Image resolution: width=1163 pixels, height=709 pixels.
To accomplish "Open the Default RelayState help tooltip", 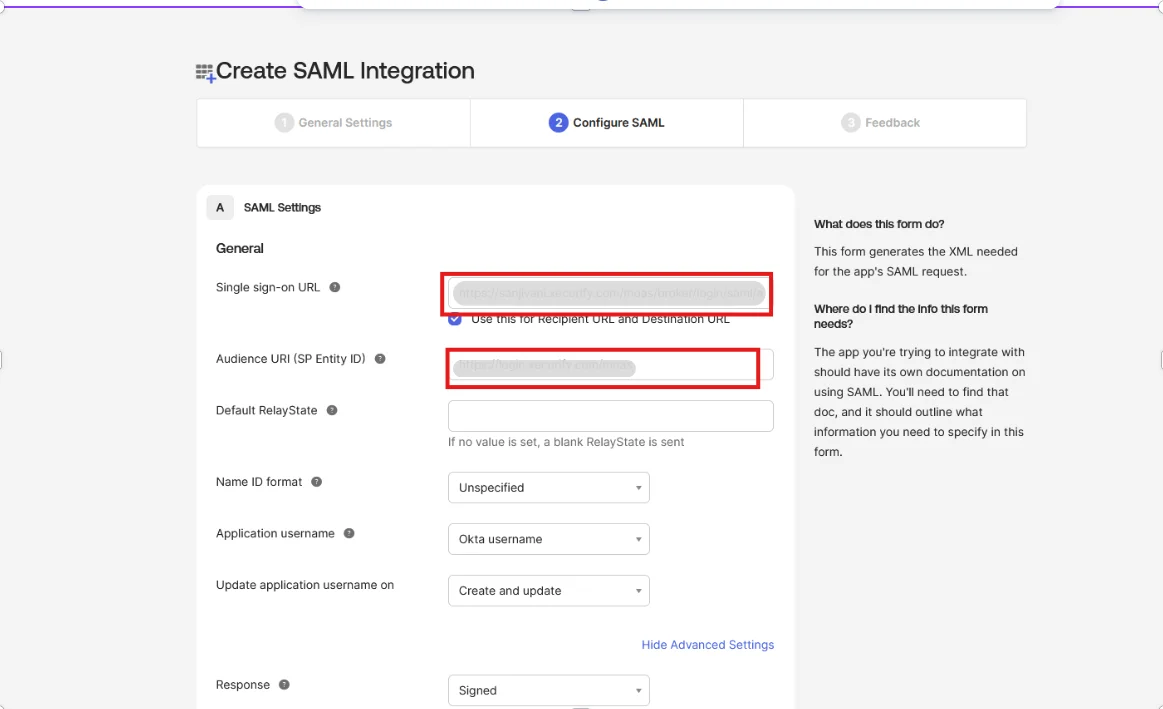I will coord(333,408).
